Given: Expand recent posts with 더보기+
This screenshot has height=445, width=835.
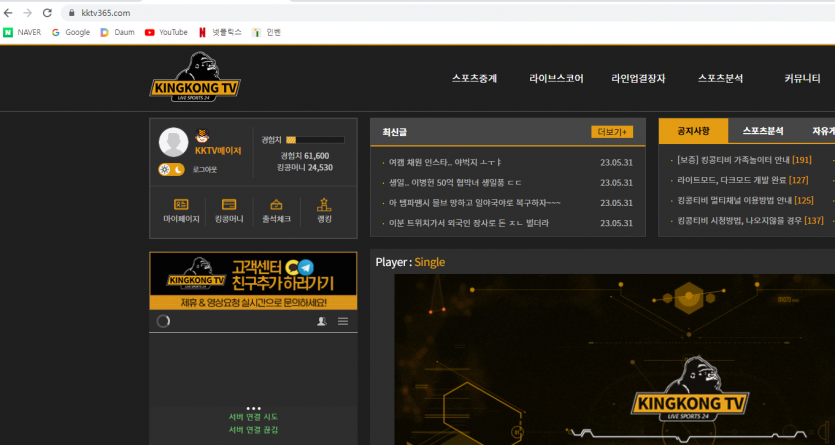Looking at the screenshot, I should 612,132.
